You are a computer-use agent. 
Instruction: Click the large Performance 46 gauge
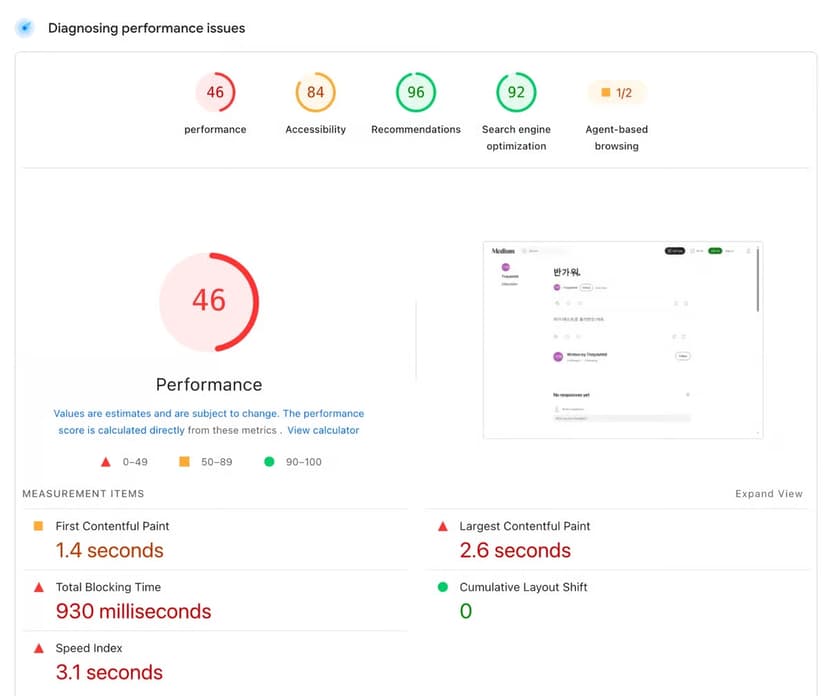[209, 302]
